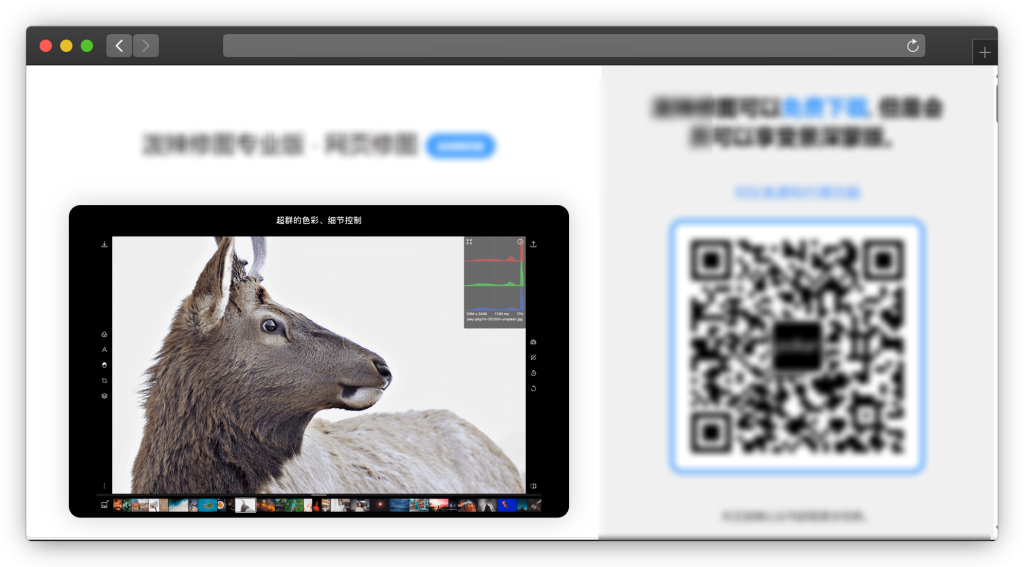Click the slashed circle icon on right toolbar
Viewport: 1024px width, 567px height.
click(533, 357)
